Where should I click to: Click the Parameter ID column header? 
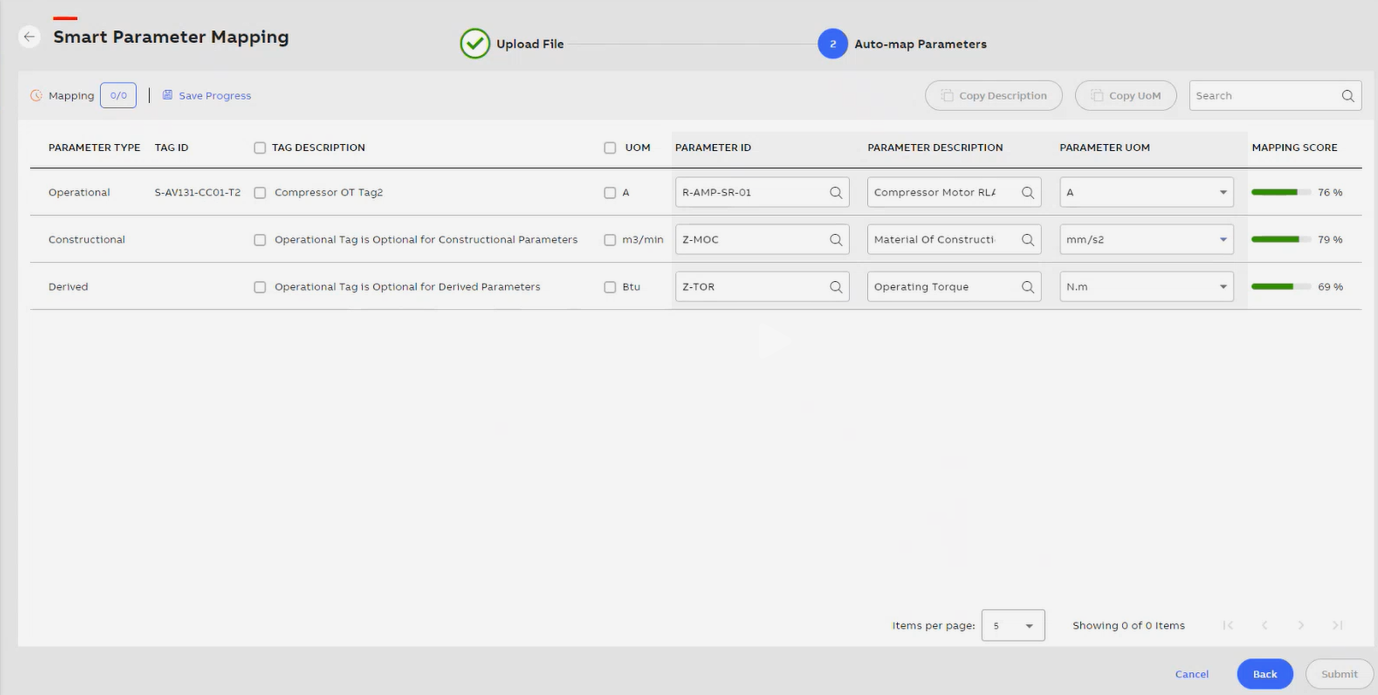point(713,148)
